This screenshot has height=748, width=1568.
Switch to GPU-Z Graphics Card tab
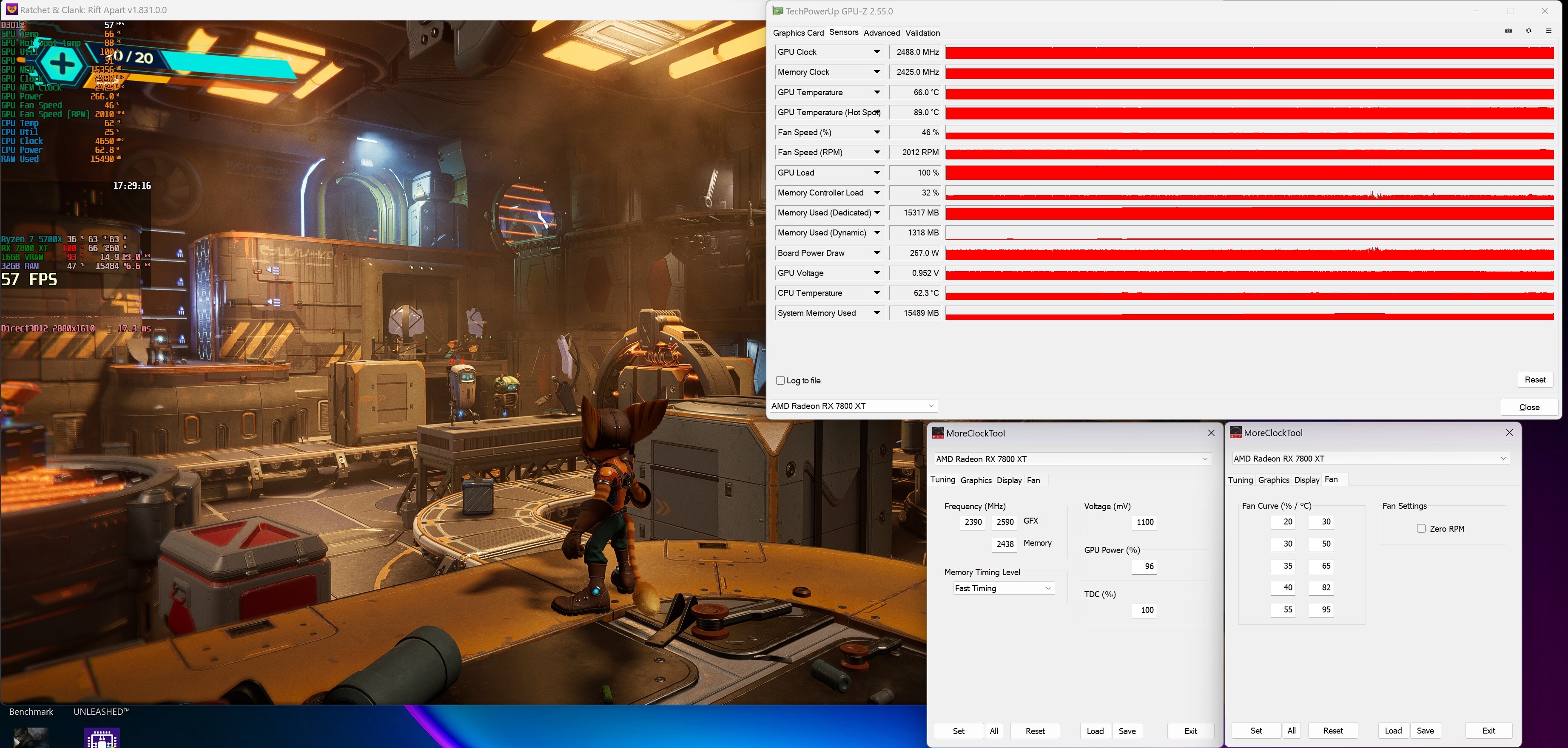pyautogui.click(x=798, y=33)
